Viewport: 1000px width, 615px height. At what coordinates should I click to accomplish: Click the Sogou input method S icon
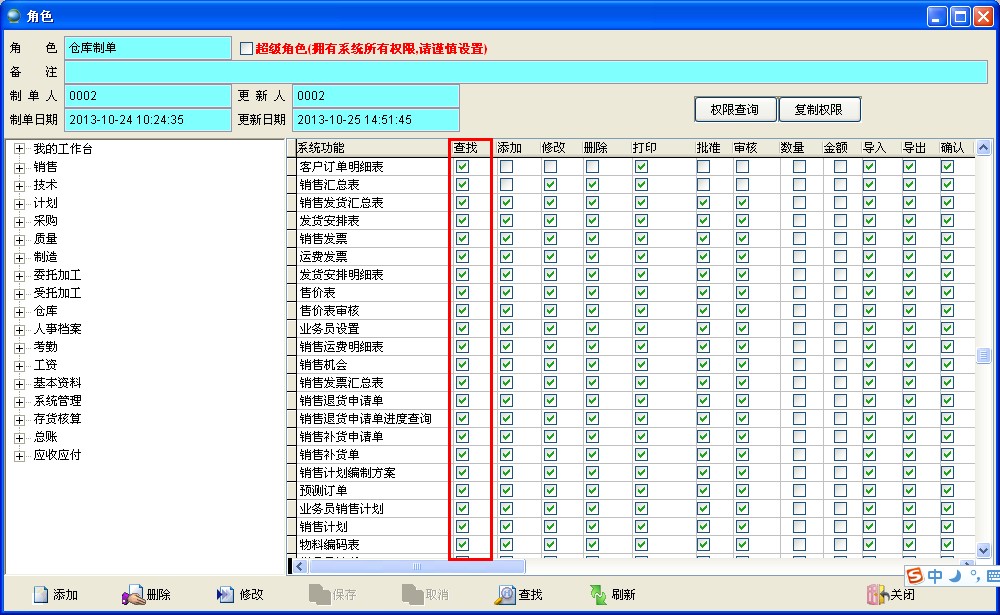pos(914,576)
